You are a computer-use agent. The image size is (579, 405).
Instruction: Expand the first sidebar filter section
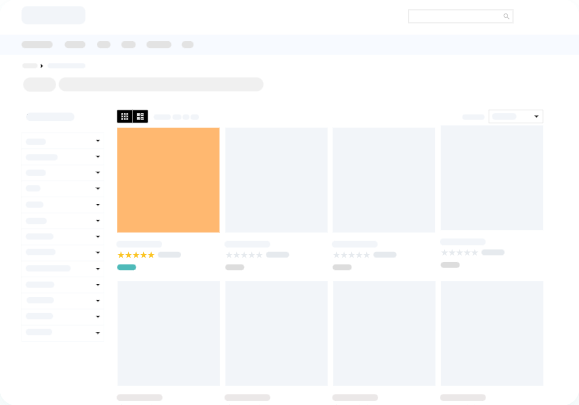[x=63, y=141]
